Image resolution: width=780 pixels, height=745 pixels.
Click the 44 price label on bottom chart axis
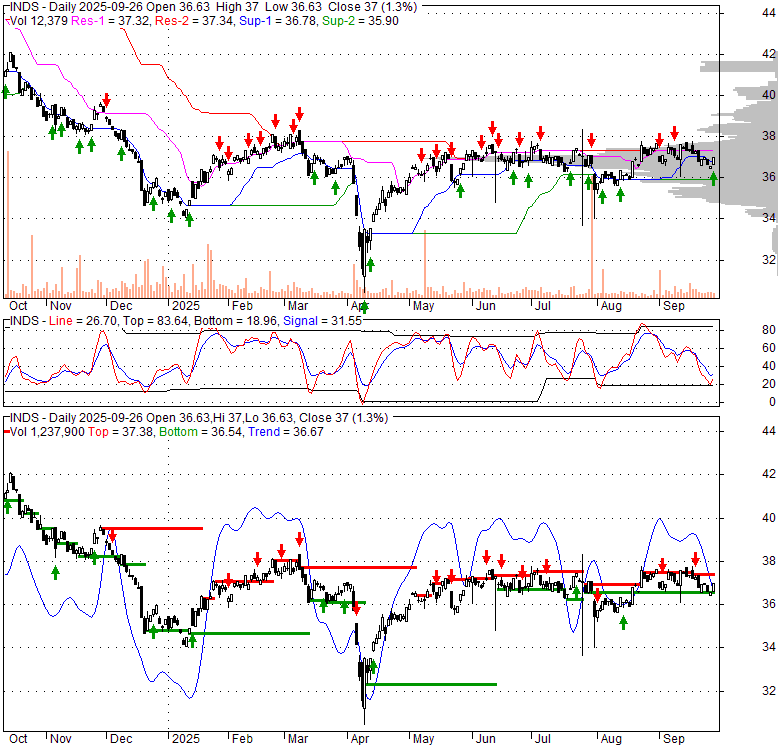pyautogui.click(x=769, y=431)
